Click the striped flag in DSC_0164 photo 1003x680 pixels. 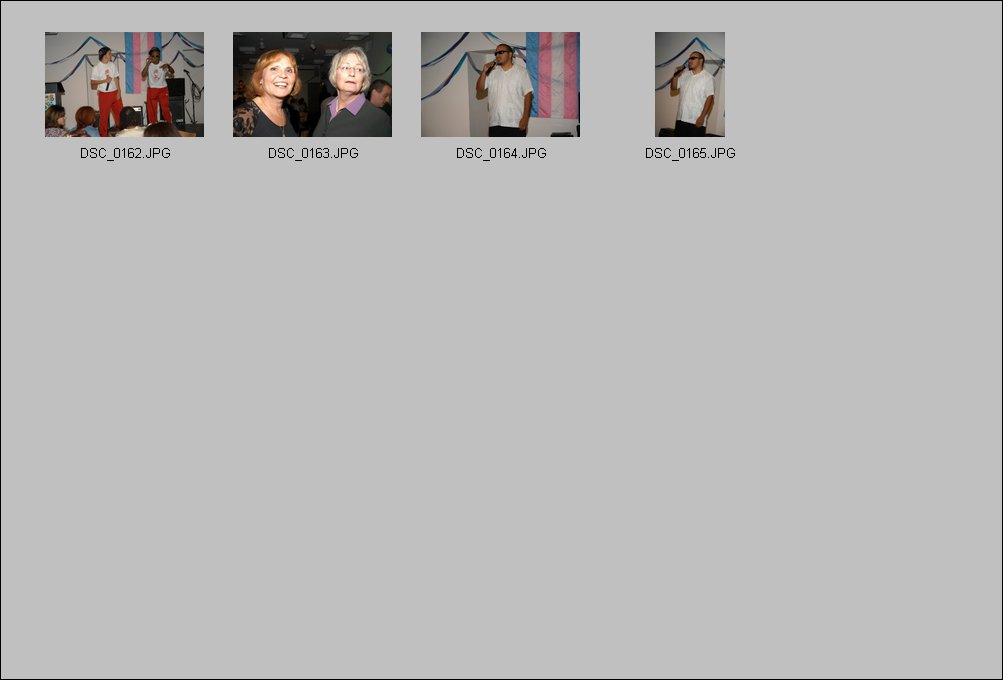pyautogui.click(x=553, y=75)
